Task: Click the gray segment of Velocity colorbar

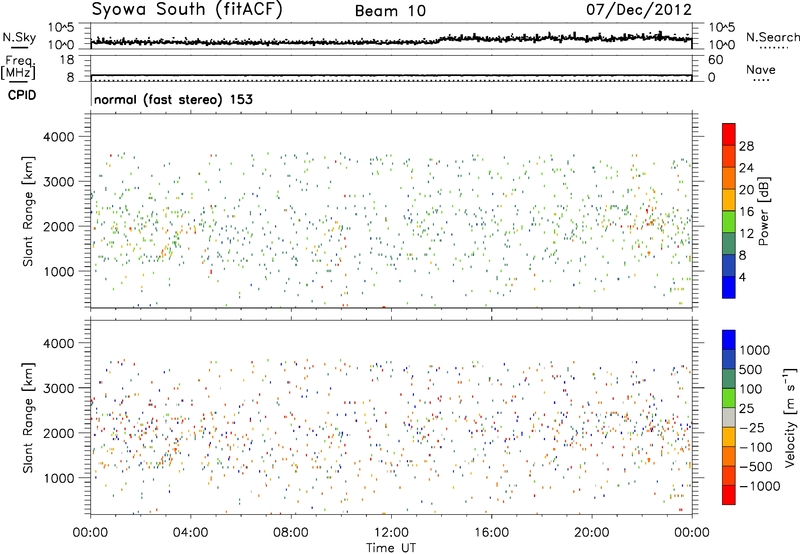Action: tap(729, 418)
